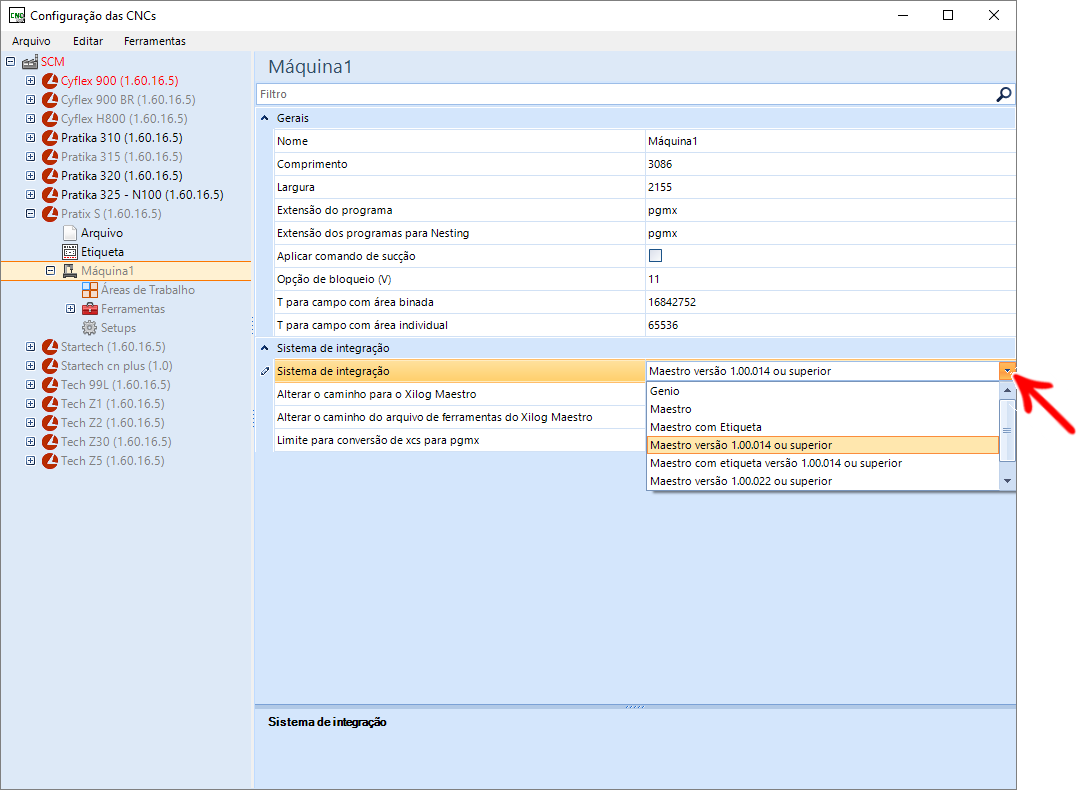
Task: Edit the Nome value Máquina1
Action: [x=830, y=141]
